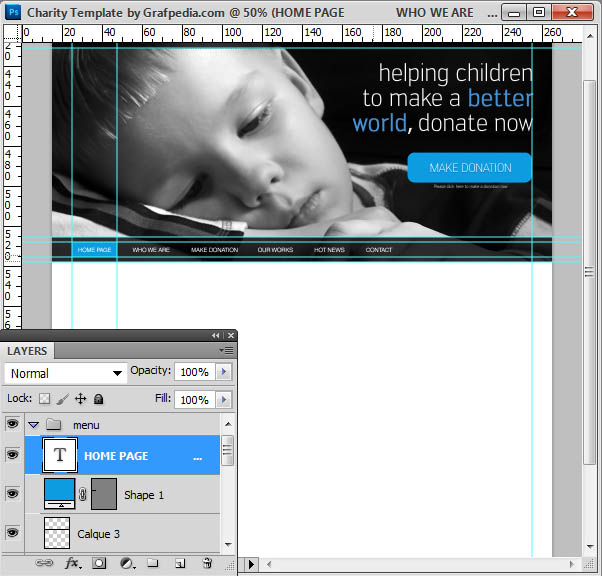Screen dimensions: 602x576
Task: Open the fx layer style menu
Action: 72,563
